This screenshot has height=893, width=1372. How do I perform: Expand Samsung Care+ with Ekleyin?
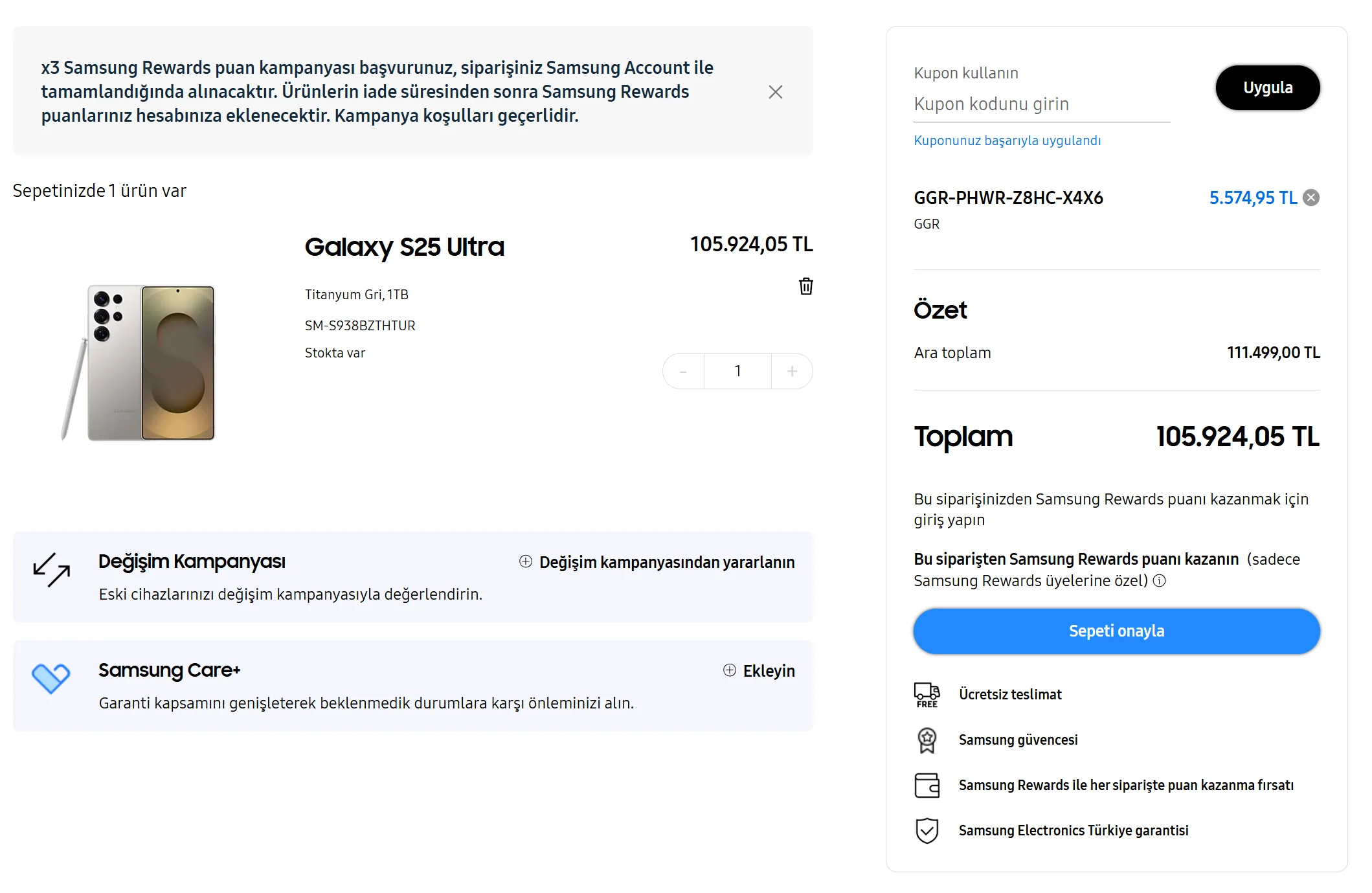(759, 671)
